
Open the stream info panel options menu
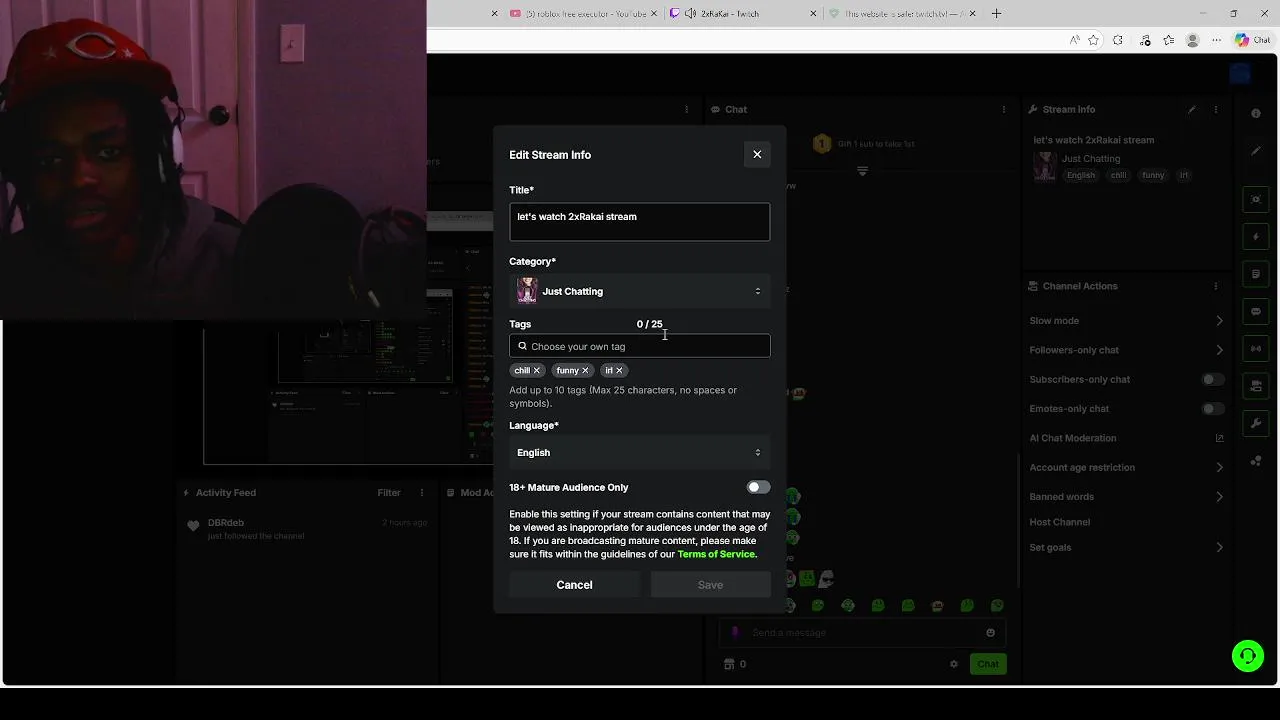[x=1216, y=109]
